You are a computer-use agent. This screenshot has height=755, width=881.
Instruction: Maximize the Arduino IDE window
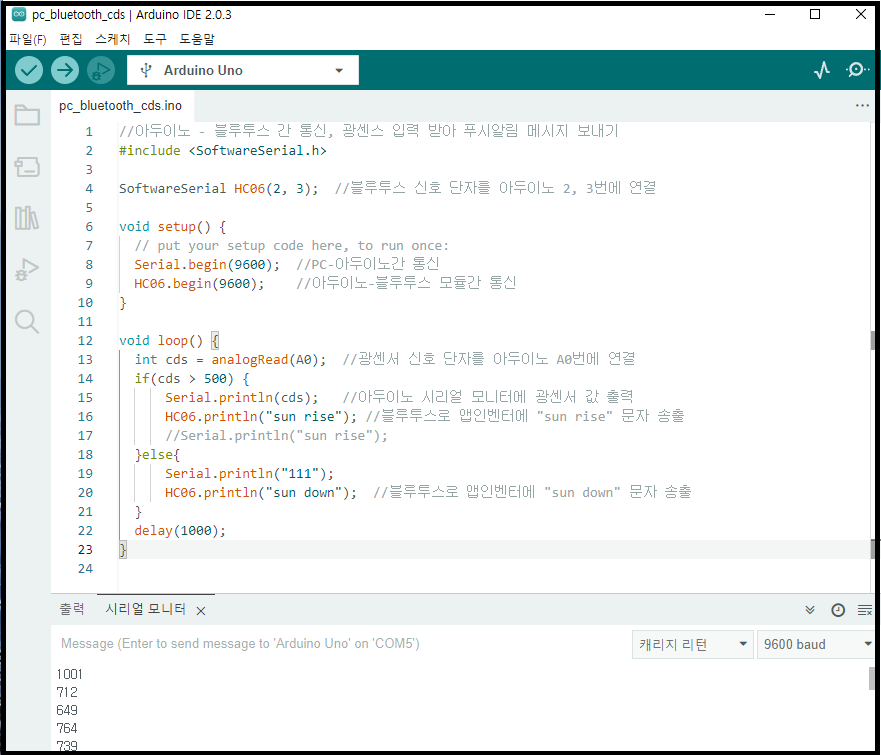pyautogui.click(x=815, y=15)
